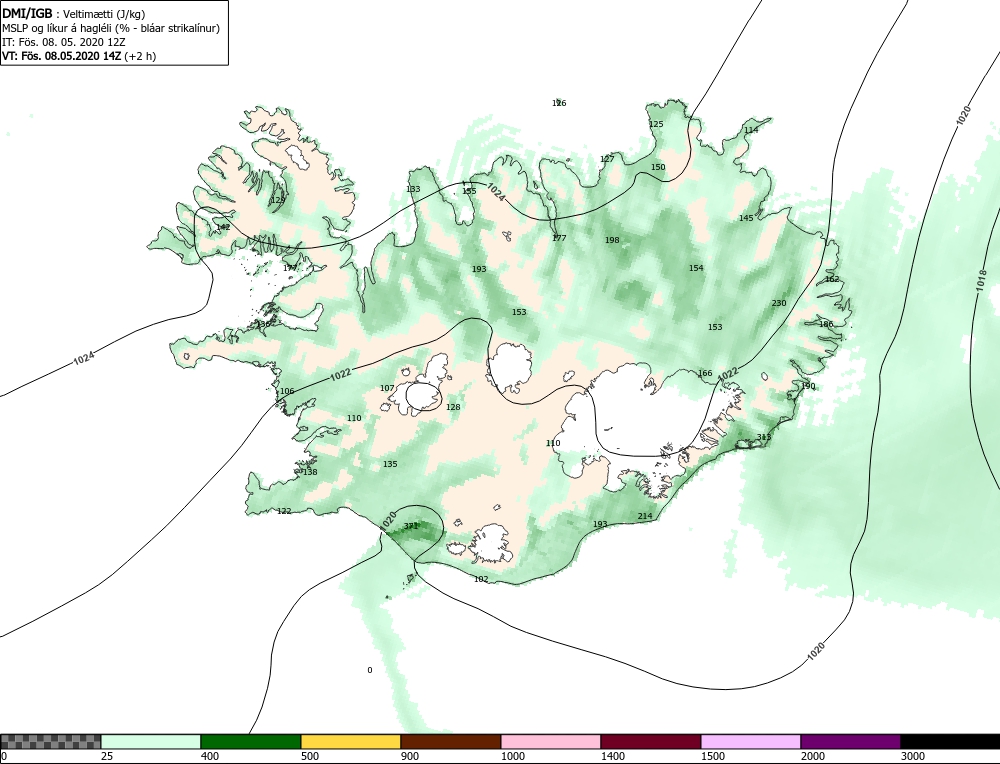Click the map value 133 on the north coast
The image size is (1000, 764).
[x=413, y=189]
